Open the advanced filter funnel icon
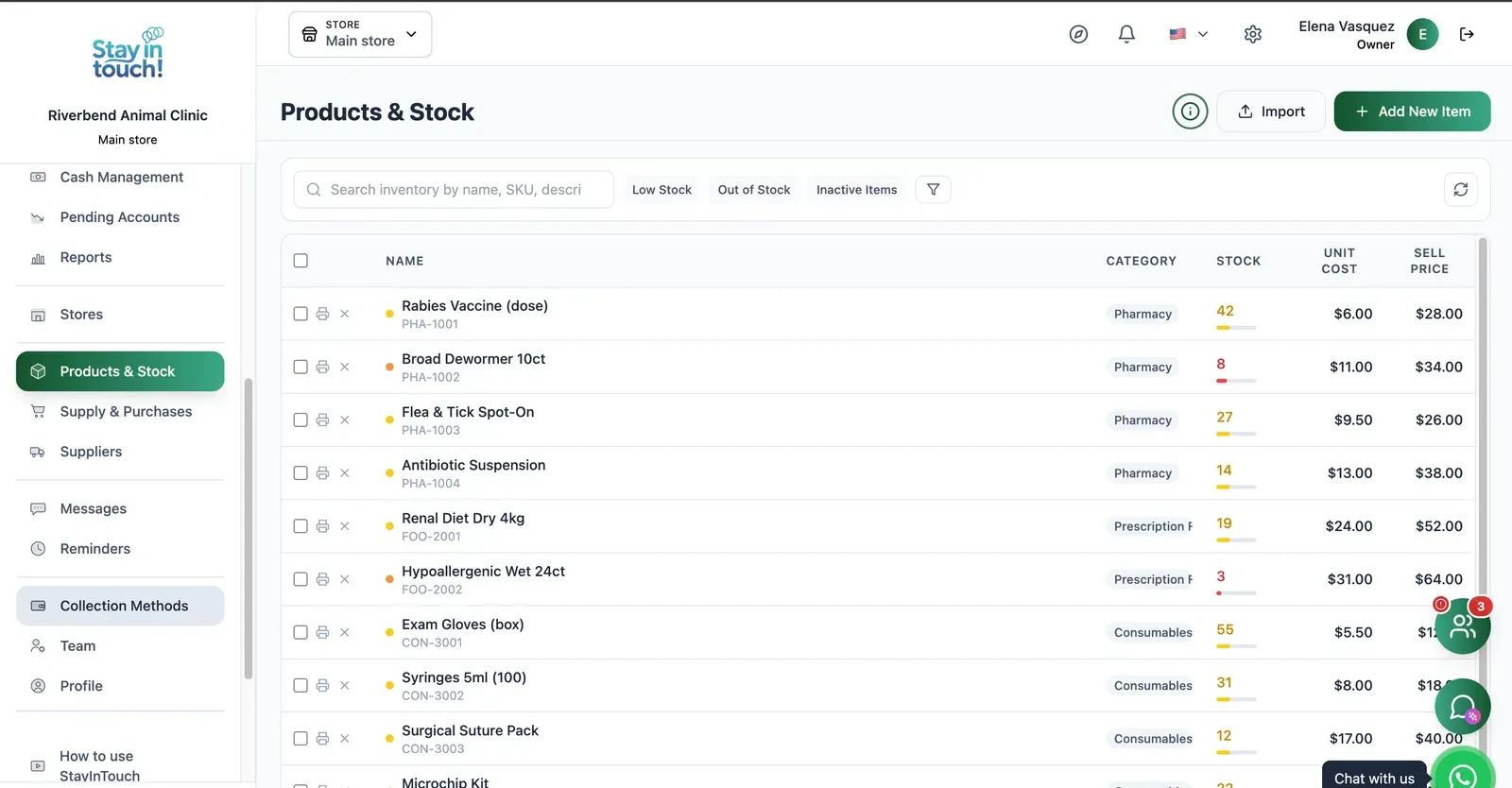The image size is (1512, 788). tap(933, 190)
